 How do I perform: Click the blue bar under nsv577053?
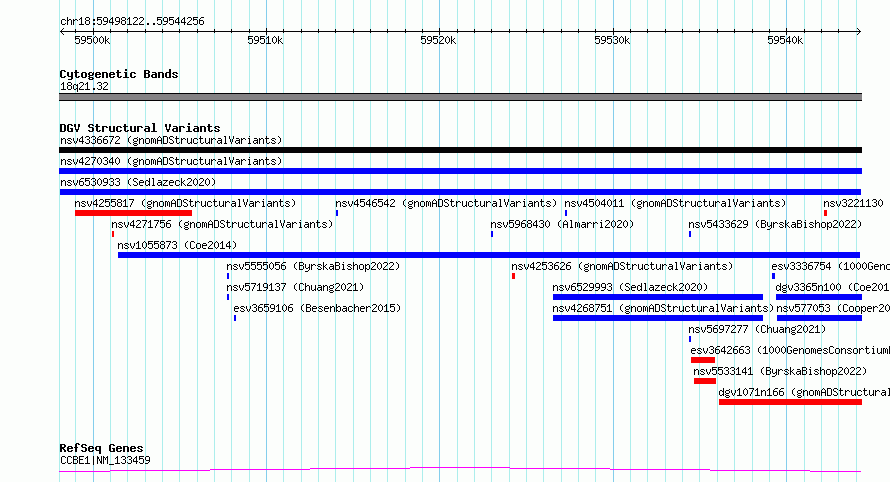pos(820,318)
